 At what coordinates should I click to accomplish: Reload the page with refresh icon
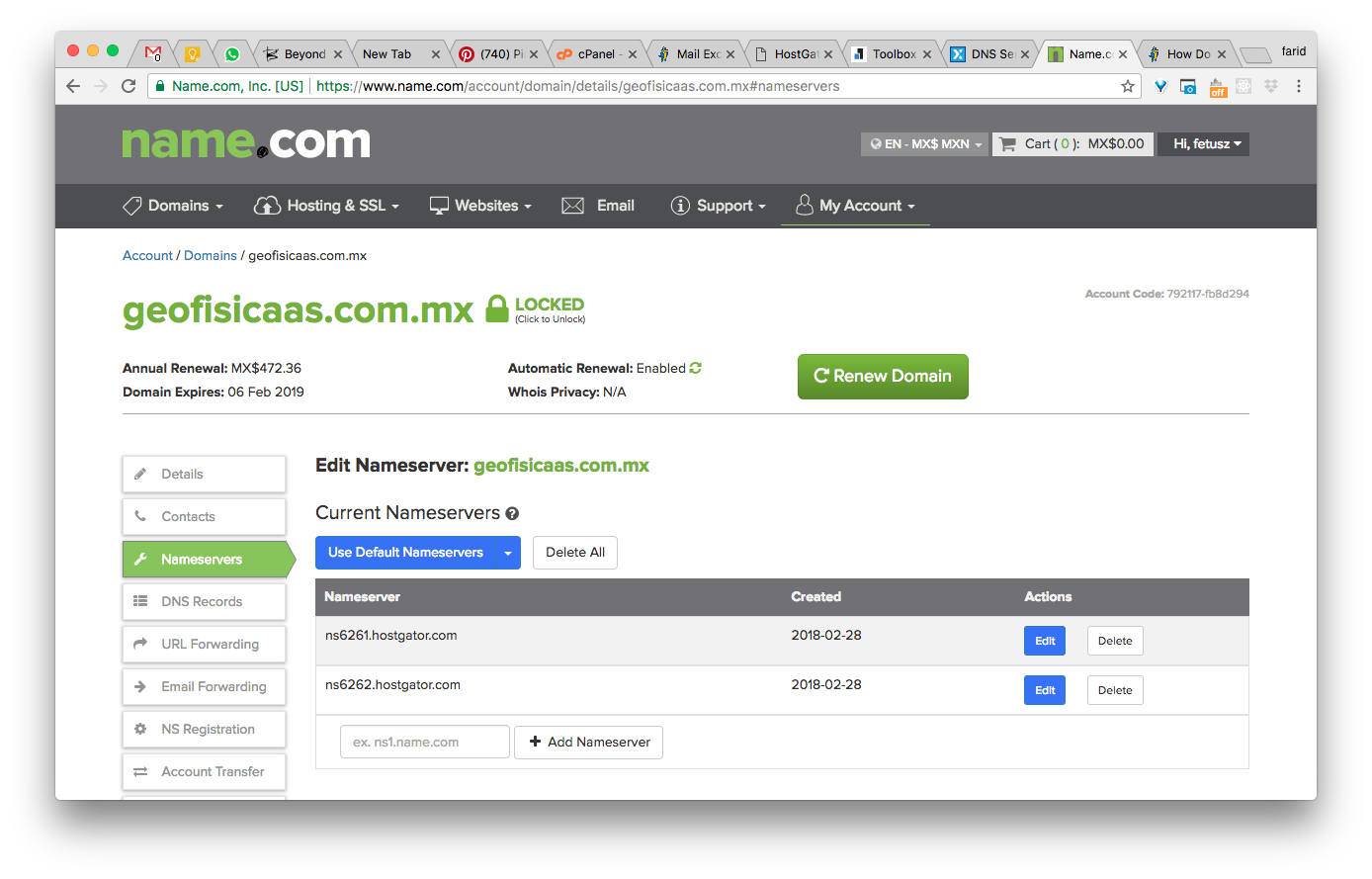point(129,86)
